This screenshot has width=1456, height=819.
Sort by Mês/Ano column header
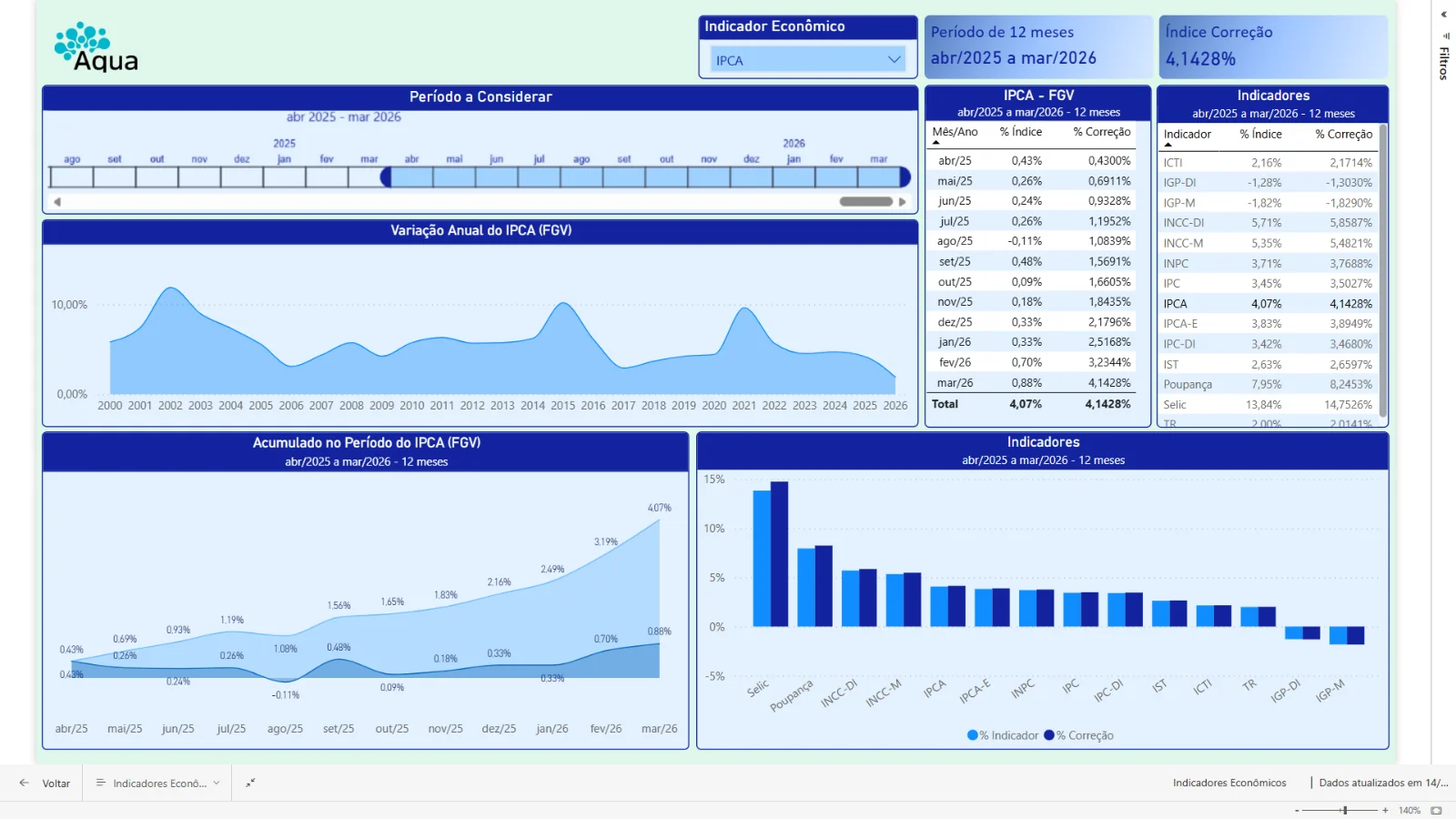(955, 132)
